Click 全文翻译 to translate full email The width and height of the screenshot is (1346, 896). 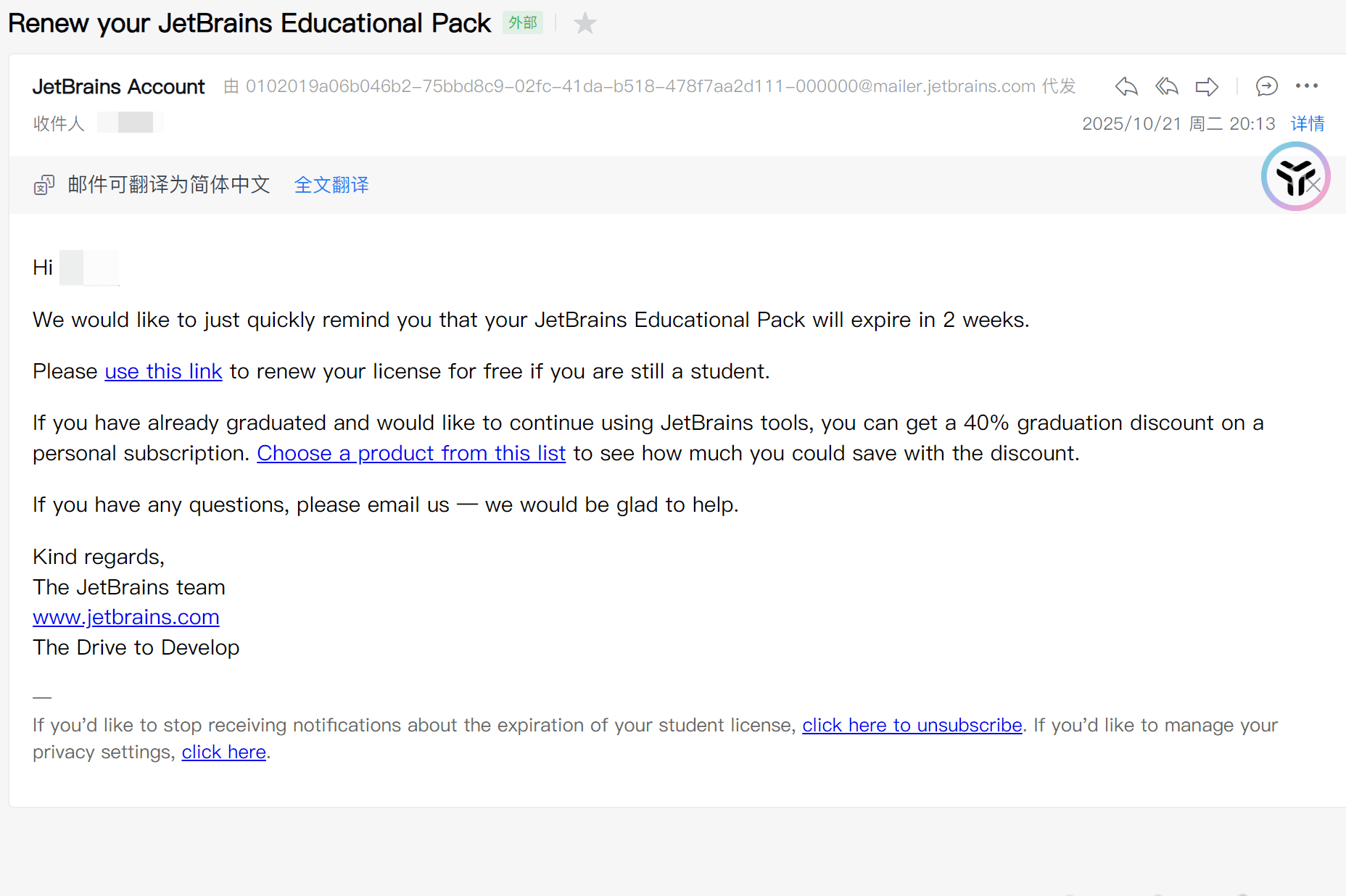[331, 186]
